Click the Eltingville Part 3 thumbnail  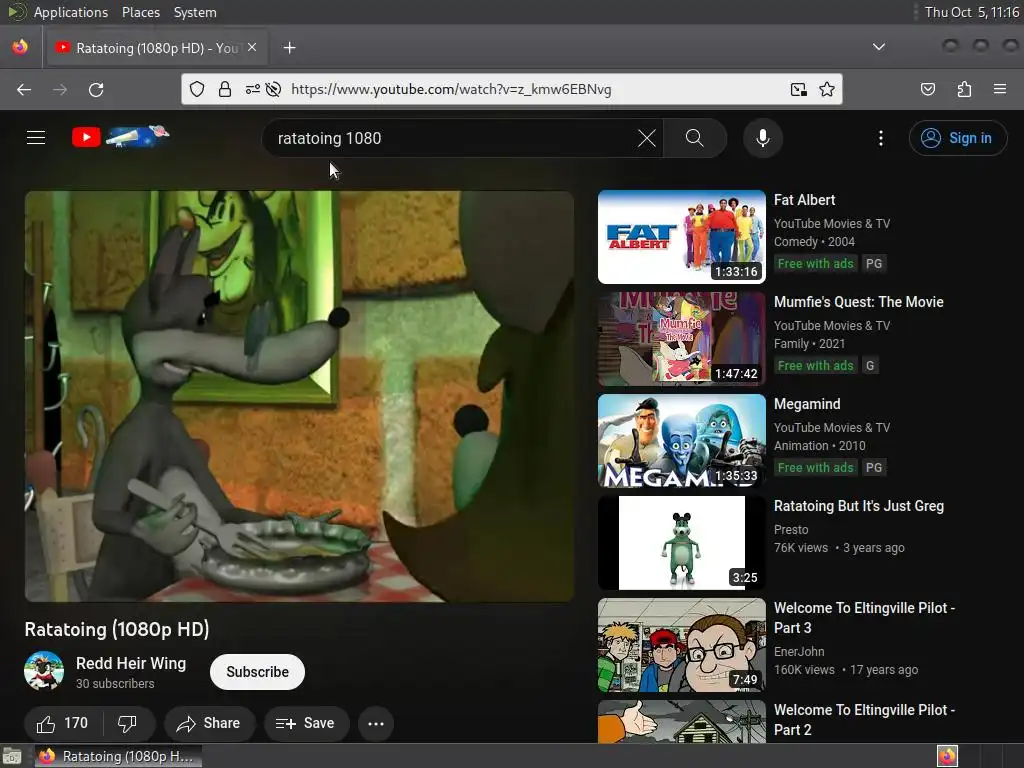[681, 645]
